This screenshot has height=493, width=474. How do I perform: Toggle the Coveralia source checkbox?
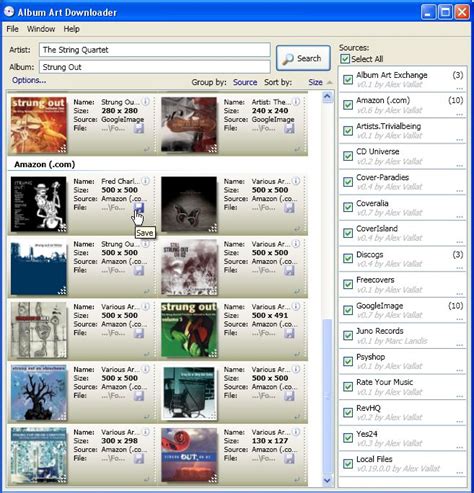point(348,207)
